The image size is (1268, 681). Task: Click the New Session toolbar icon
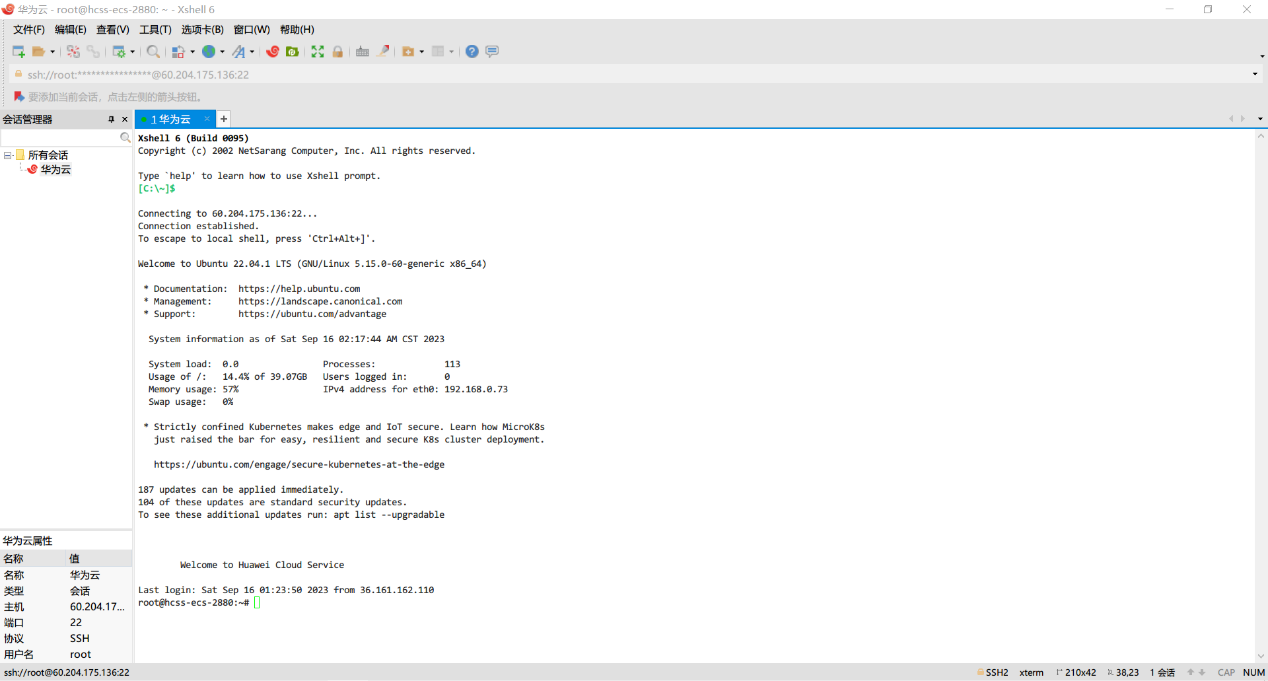coord(19,51)
